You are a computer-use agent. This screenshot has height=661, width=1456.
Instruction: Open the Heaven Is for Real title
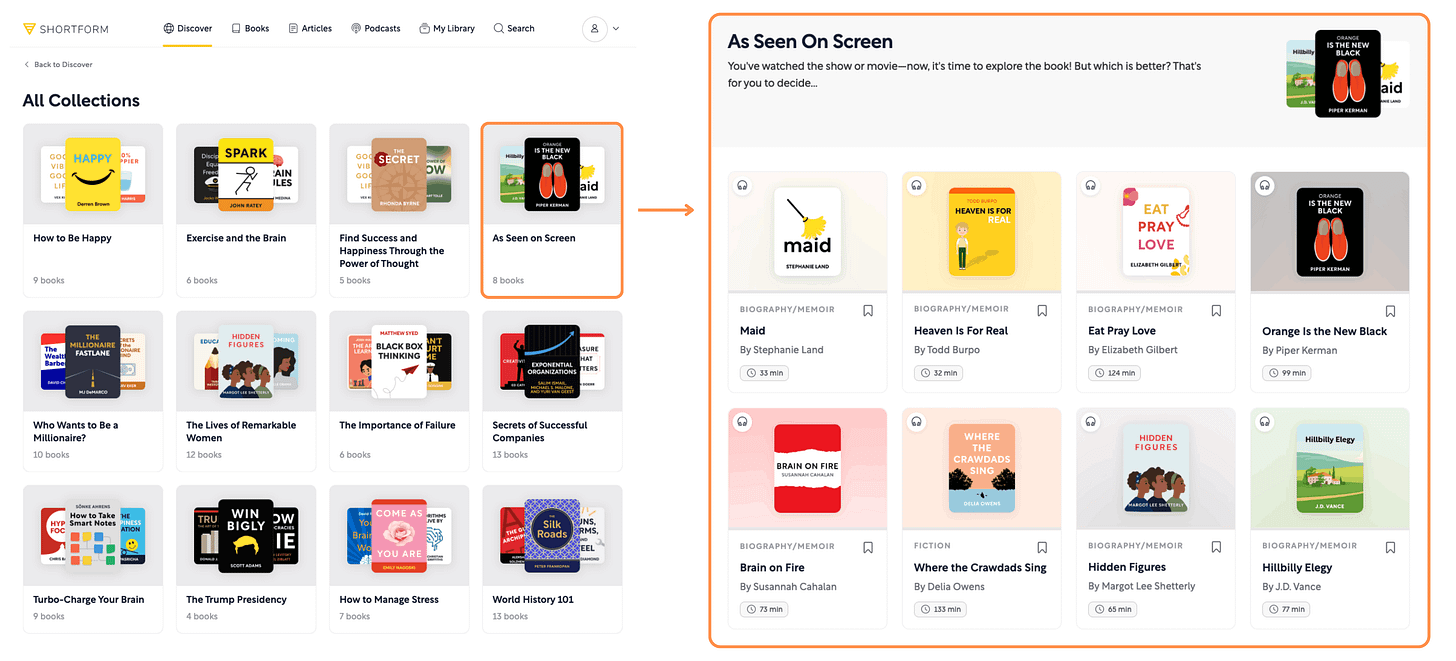coord(961,331)
